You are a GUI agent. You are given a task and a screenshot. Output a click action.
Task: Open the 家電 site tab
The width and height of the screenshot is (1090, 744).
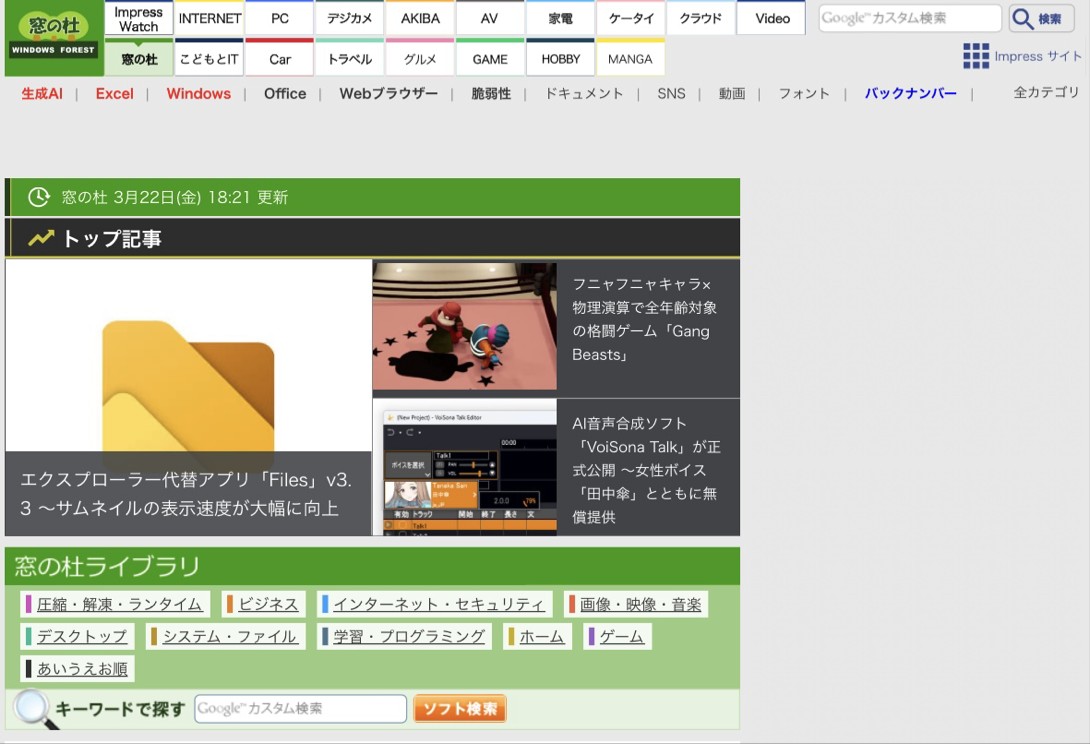[560, 19]
